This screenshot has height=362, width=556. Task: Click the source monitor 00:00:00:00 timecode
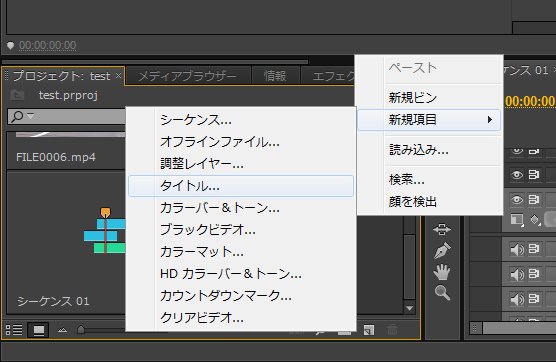click(x=48, y=45)
